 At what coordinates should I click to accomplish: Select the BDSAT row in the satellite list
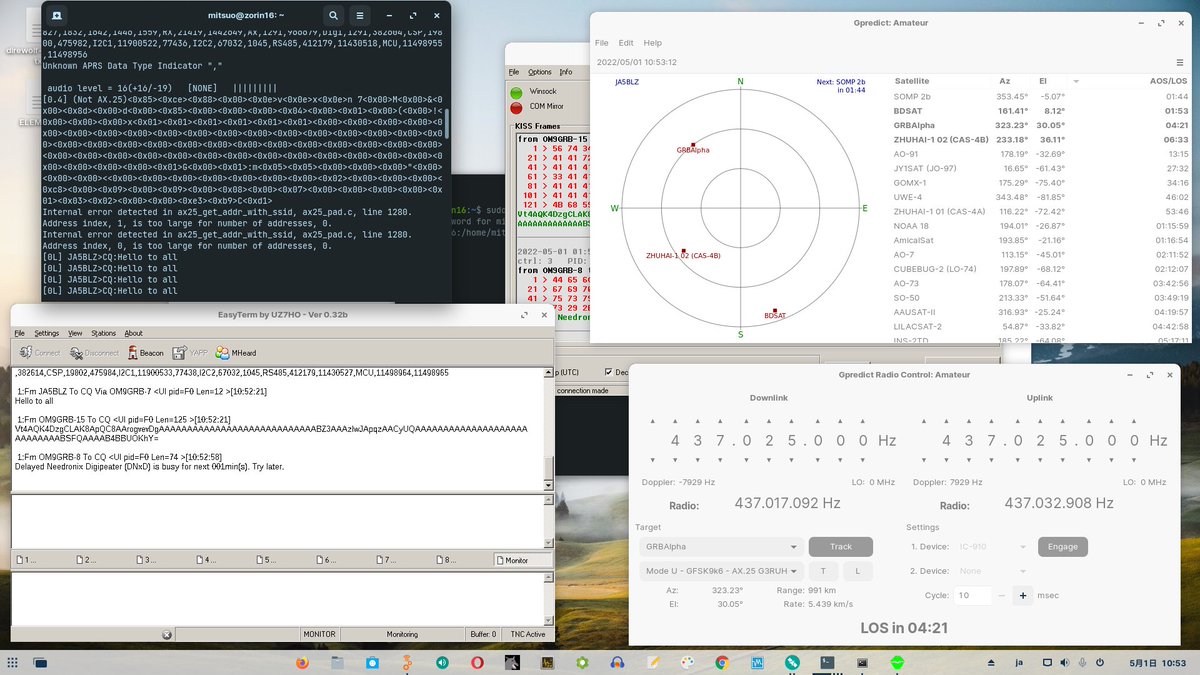coord(1041,111)
